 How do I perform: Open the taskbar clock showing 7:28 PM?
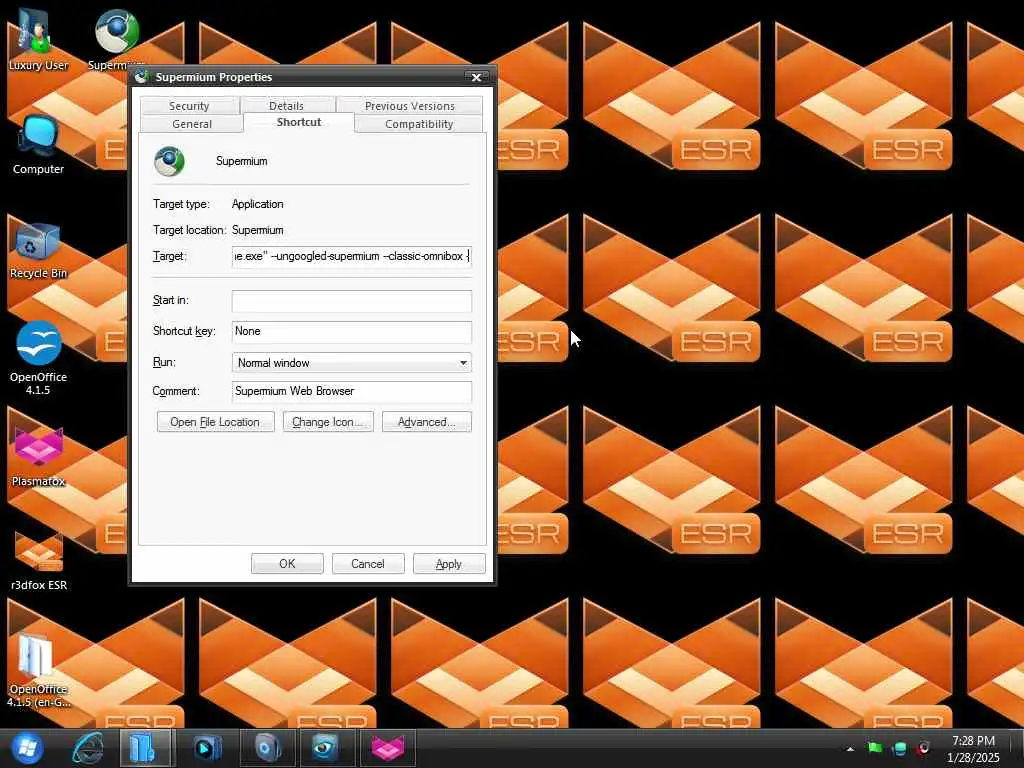pyautogui.click(x=973, y=749)
